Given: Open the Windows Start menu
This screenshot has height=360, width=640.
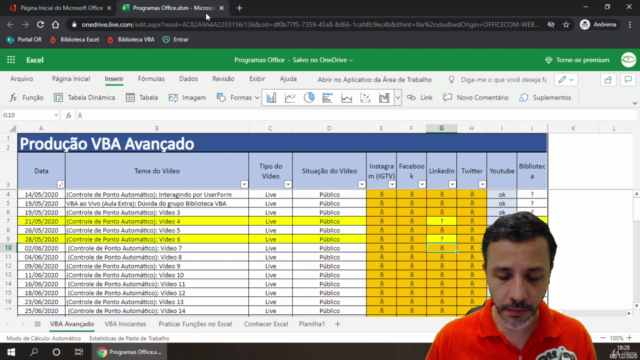Looking at the screenshot, I should pos(11,352).
